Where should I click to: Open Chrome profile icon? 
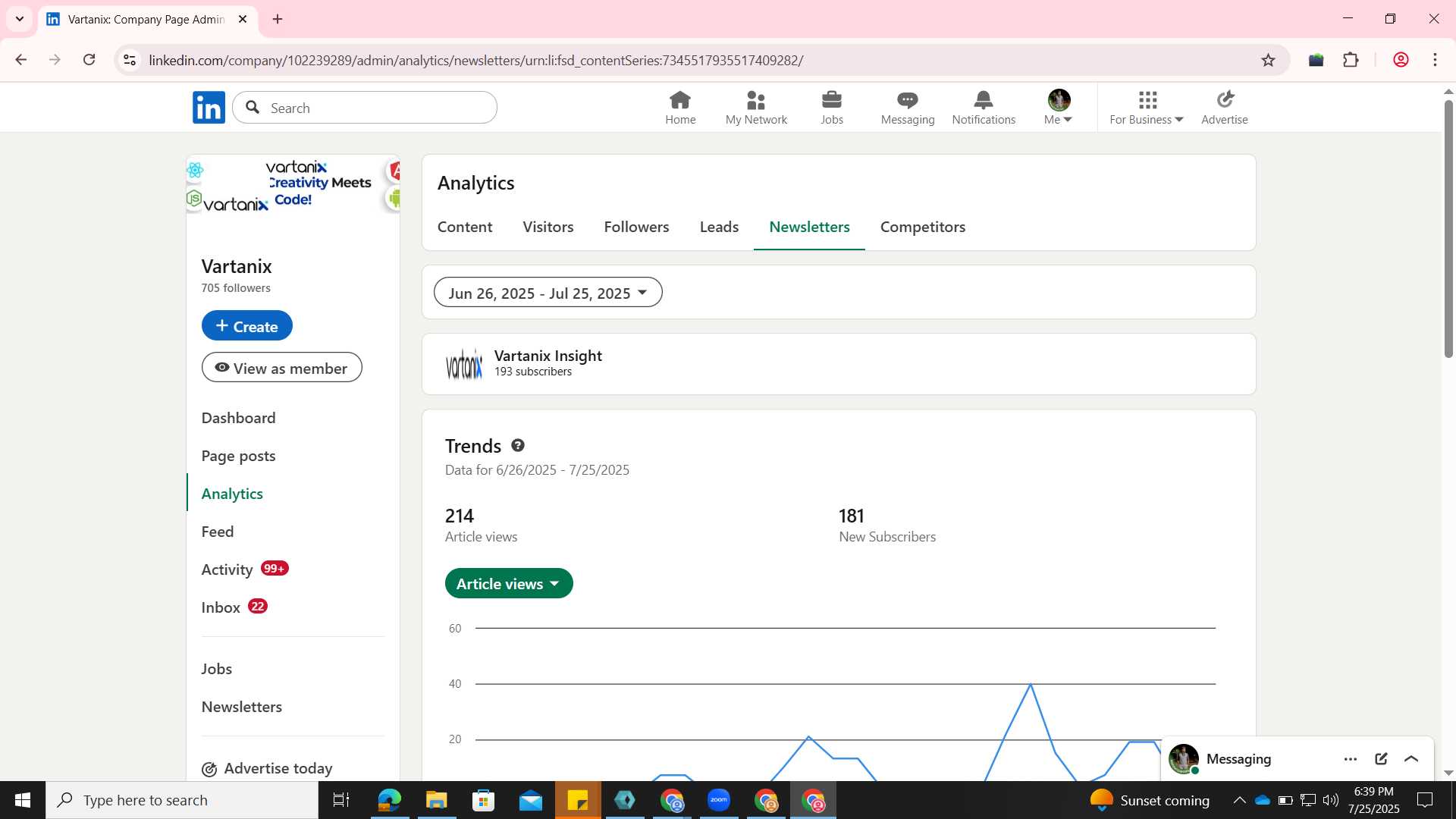click(x=1401, y=60)
